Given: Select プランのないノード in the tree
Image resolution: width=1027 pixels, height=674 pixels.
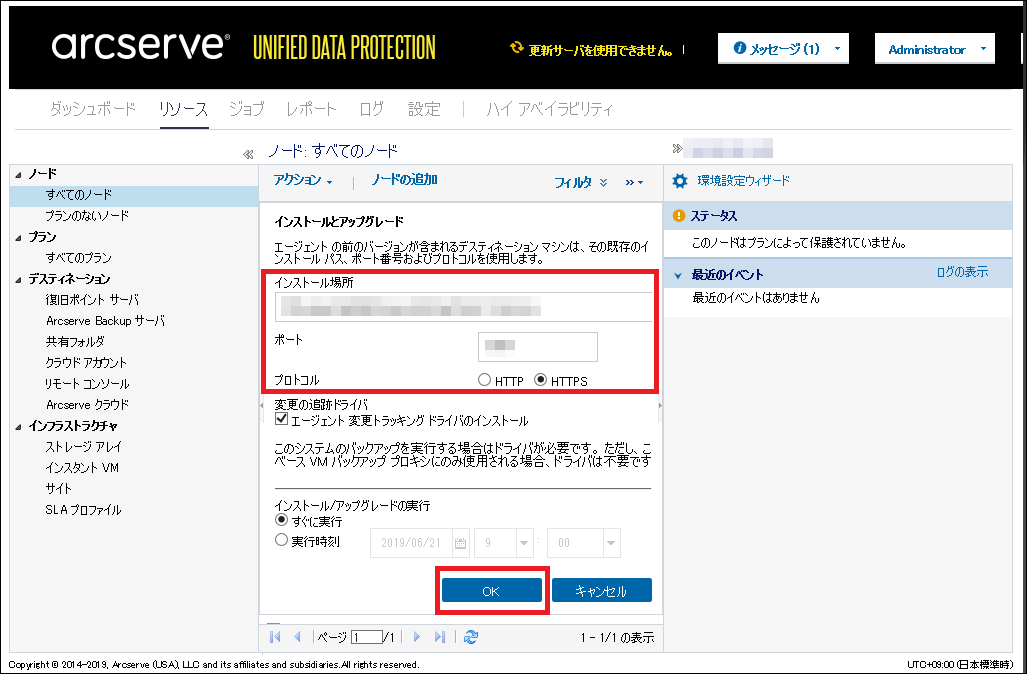Looking at the screenshot, I should pyautogui.click(x=87, y=216).
